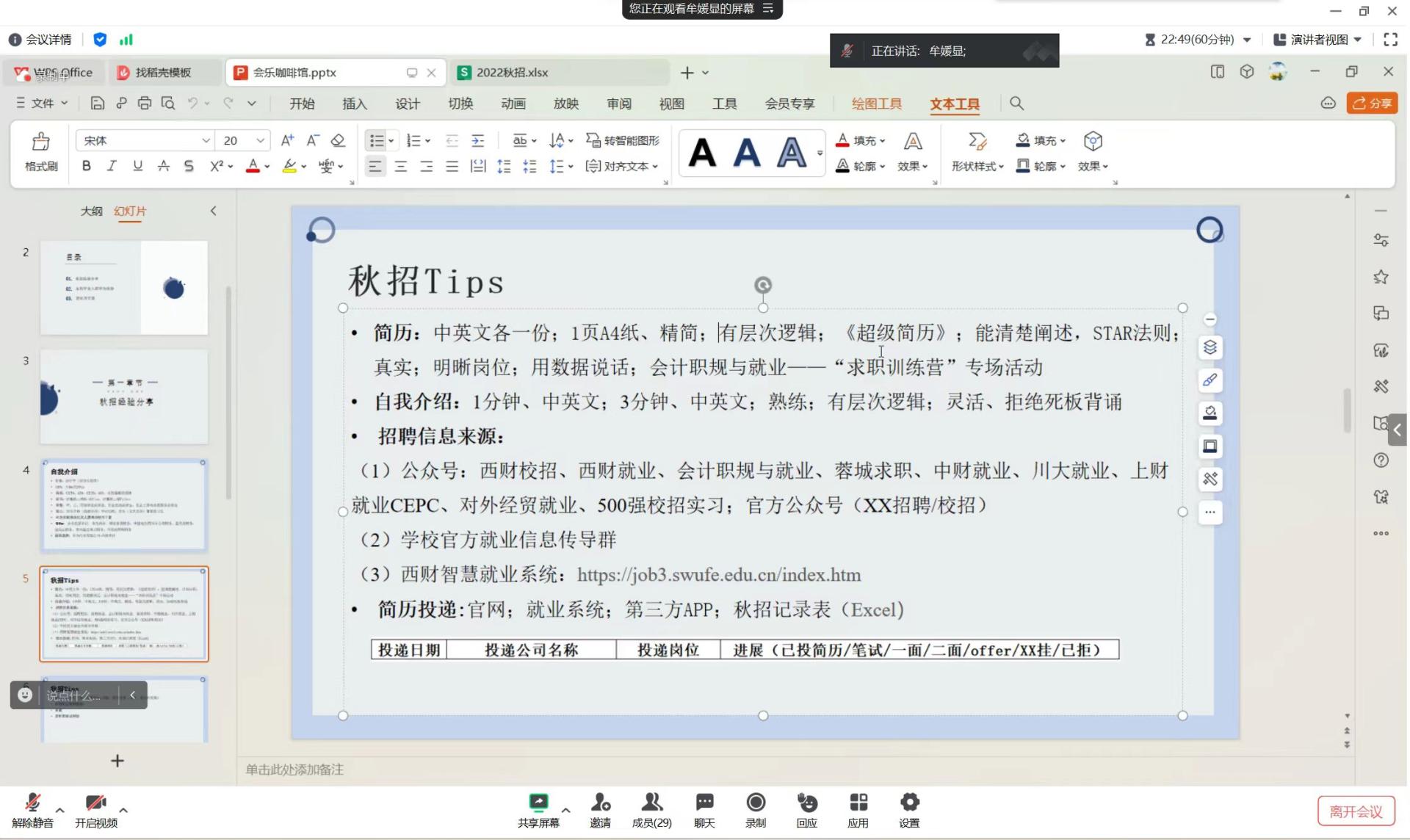Click the increase font size icon
The height and width of the screenshot is (840, 1410).
pyautogui.click(x=287, y=140)
